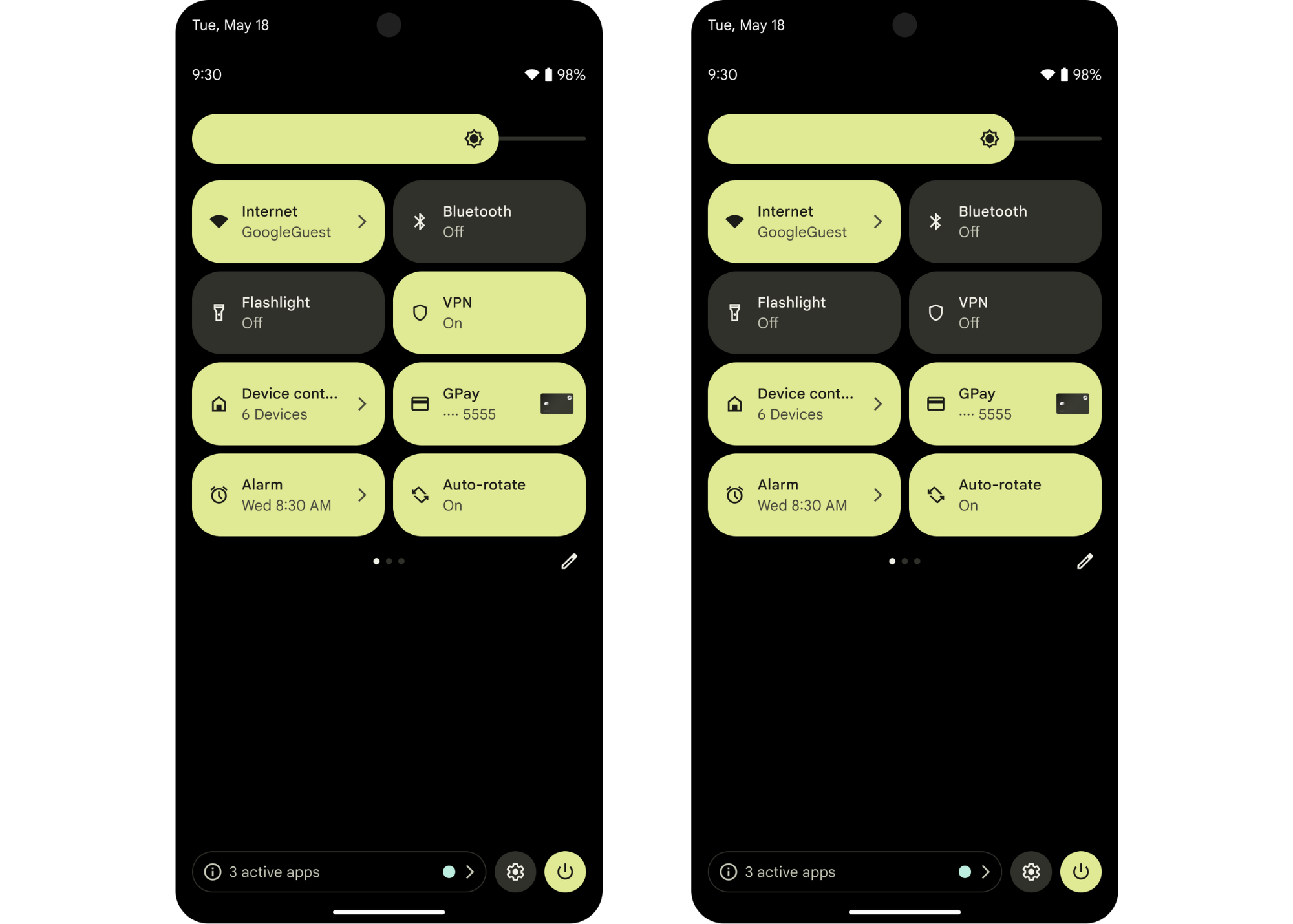Tap the Internet WiFi icon
The height and width of the screenshot is (924, 1293).
(219, 221)
